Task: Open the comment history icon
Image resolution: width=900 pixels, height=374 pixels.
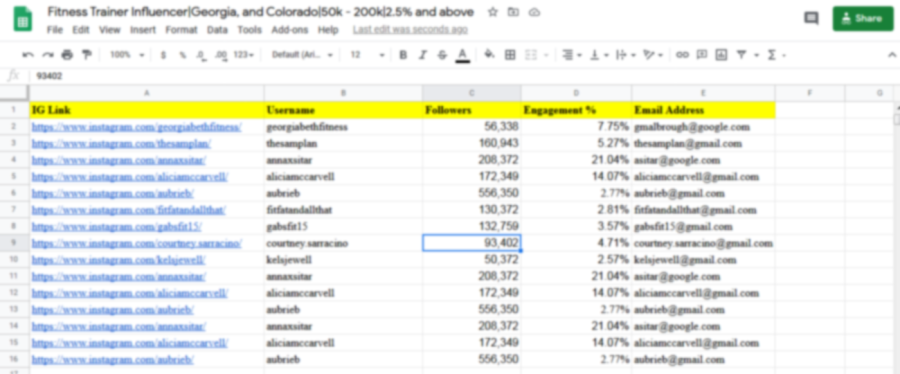Action: point(811,19)
